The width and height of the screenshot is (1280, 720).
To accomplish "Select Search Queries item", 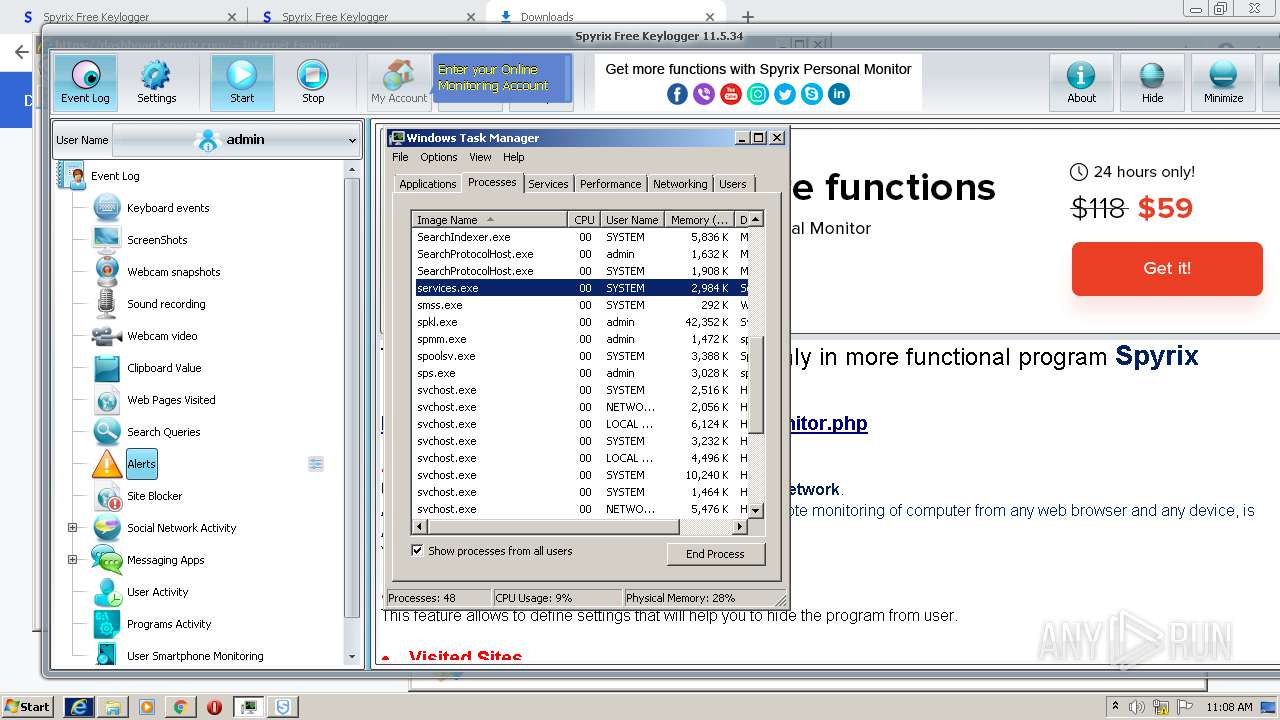I will [x=163, y=432].
